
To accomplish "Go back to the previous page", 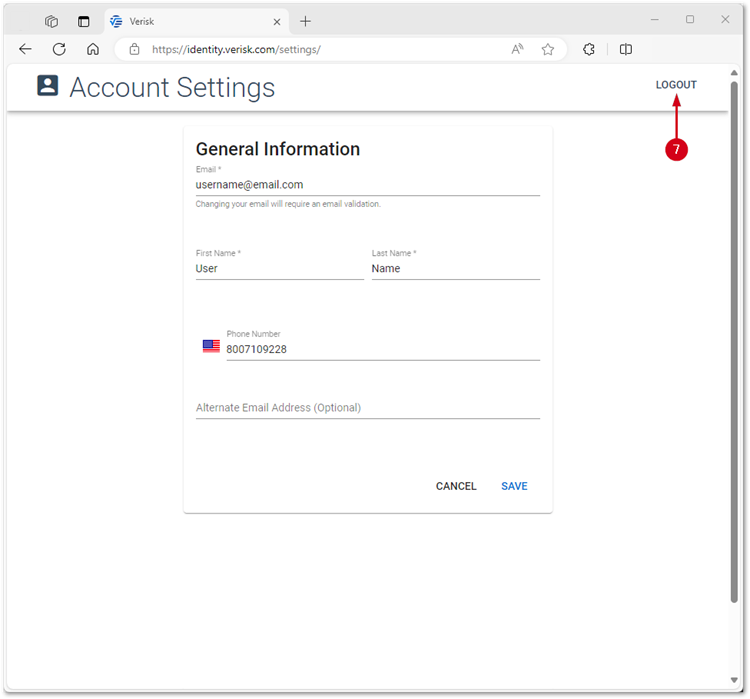I will coord(25,49).
